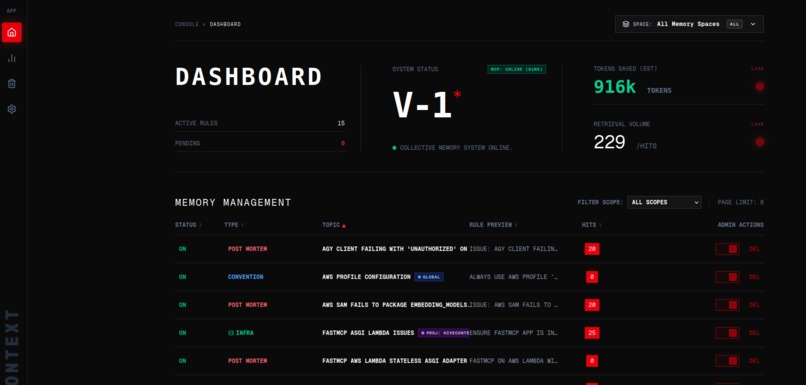Click the PAGE LIMIT: 8 label
This screenshot has width=806, height=385.
(x=741, y=203)
